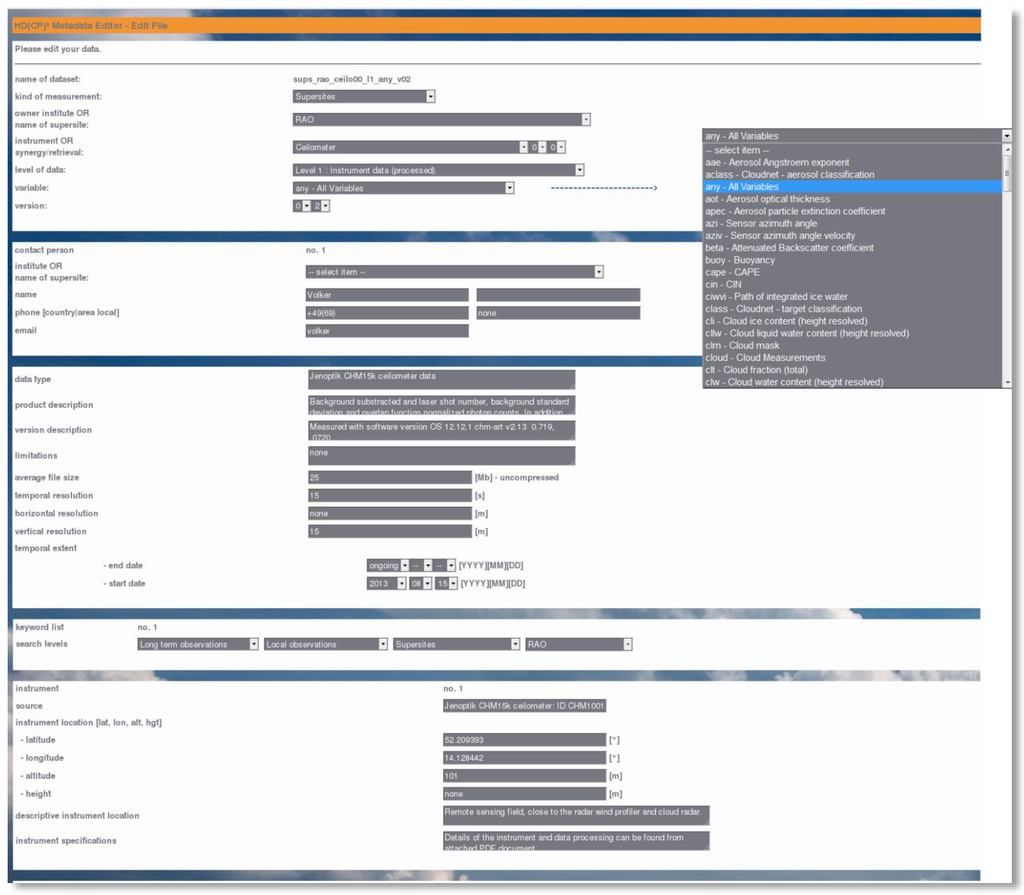Click the variable list scrollbar down arrow
Viewport: 1024px width, 895px height.
(x=1007, y=382)
